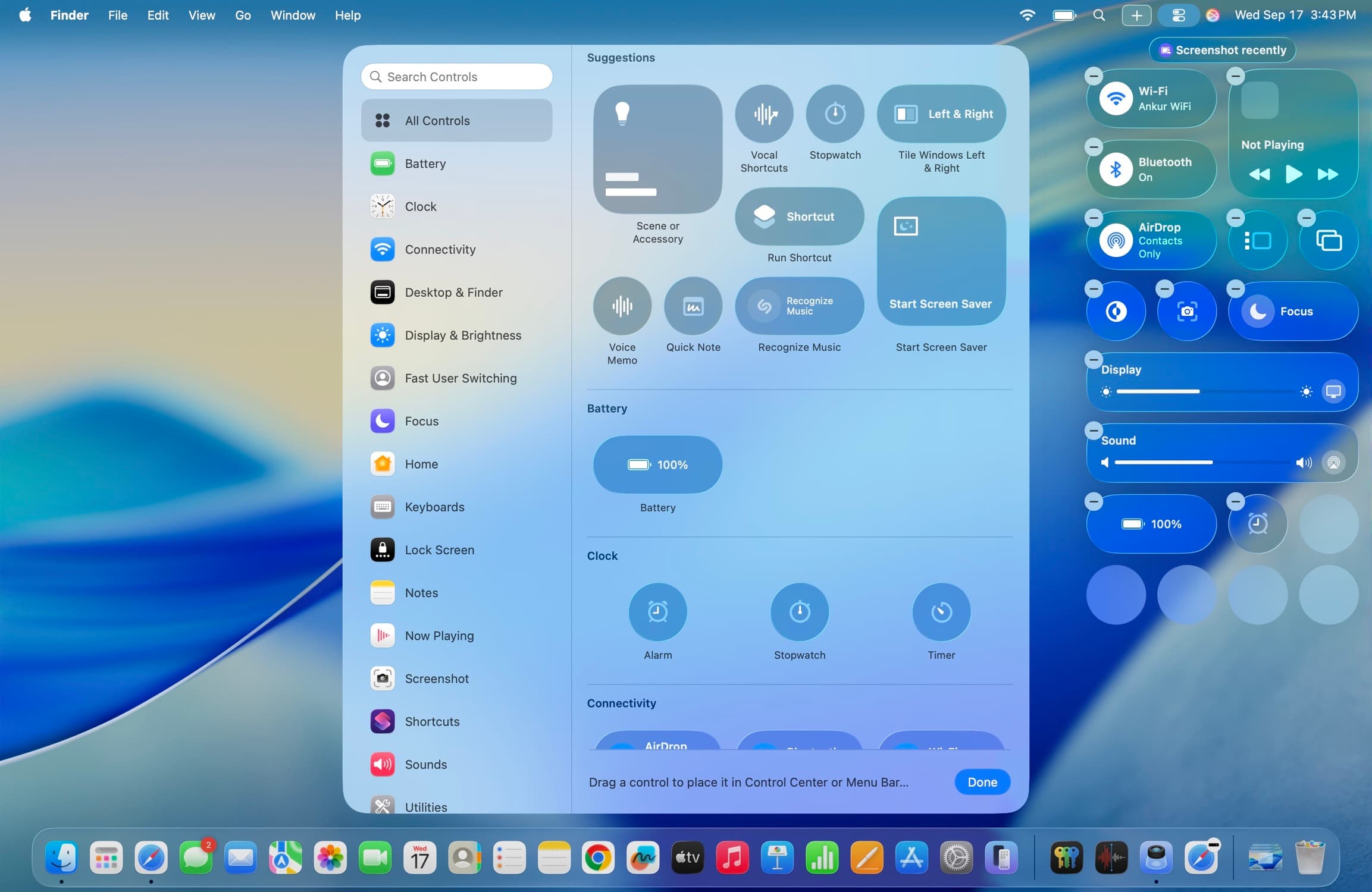Select the Vocal Shortcuts control
1372x892 pixels.
point(763,113)
